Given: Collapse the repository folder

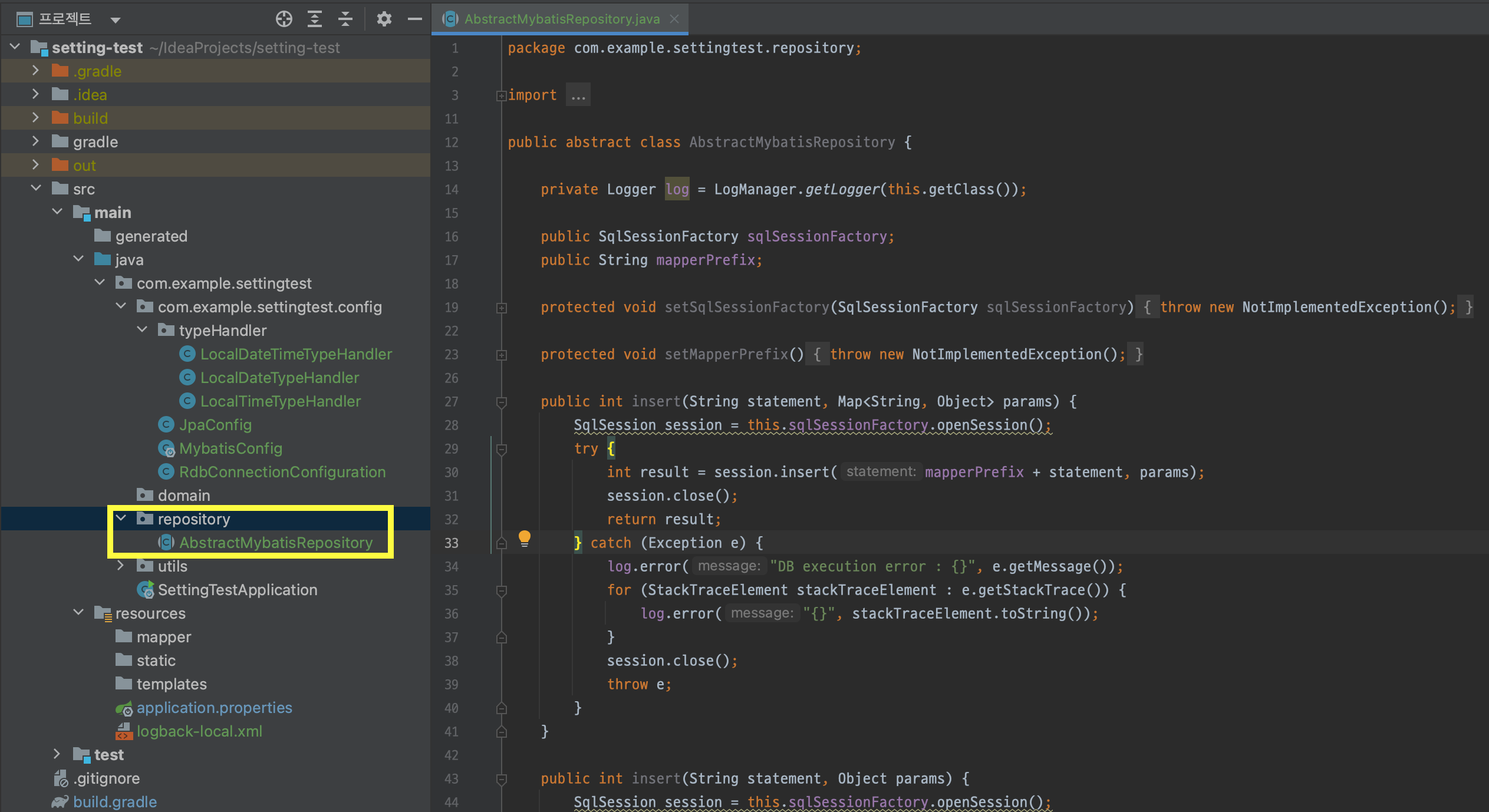Looking at the screenshot, I should point(121,519).
